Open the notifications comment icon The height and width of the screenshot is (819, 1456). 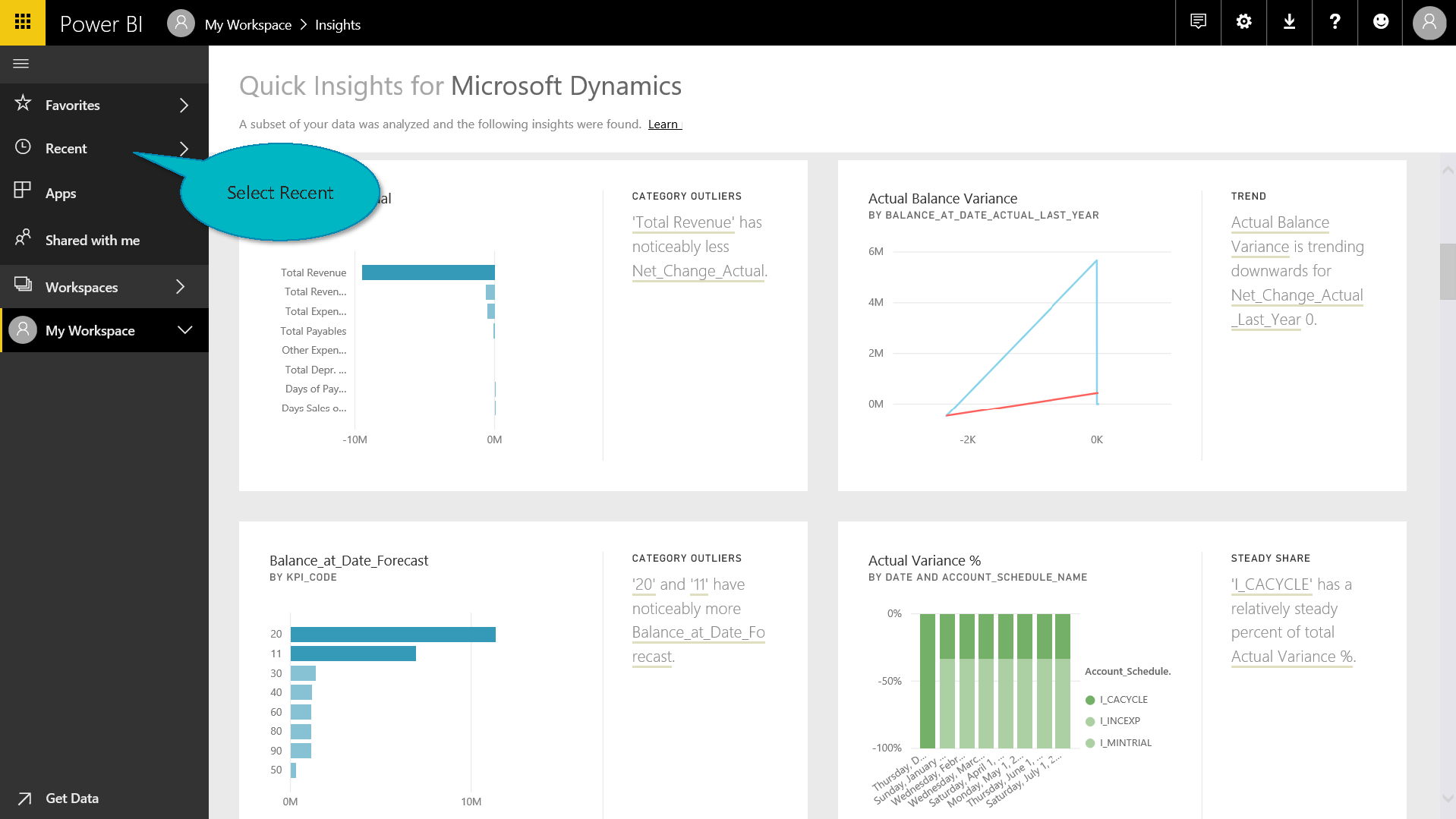[1198, 22]
